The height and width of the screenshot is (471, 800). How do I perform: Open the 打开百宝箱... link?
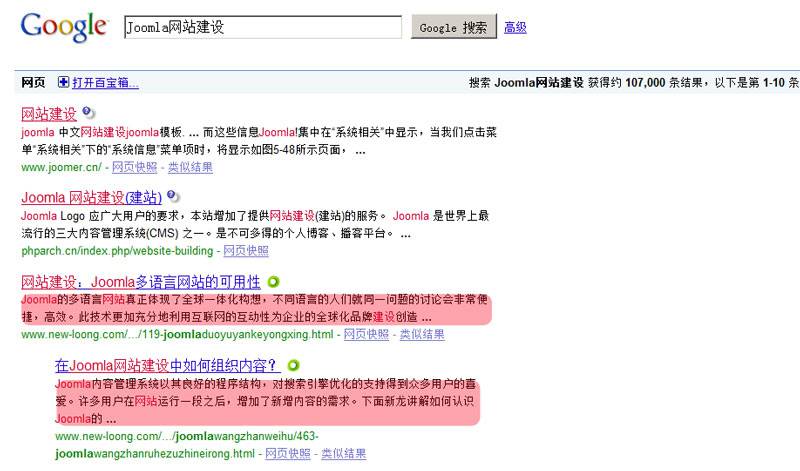click(x=105, y=82)
